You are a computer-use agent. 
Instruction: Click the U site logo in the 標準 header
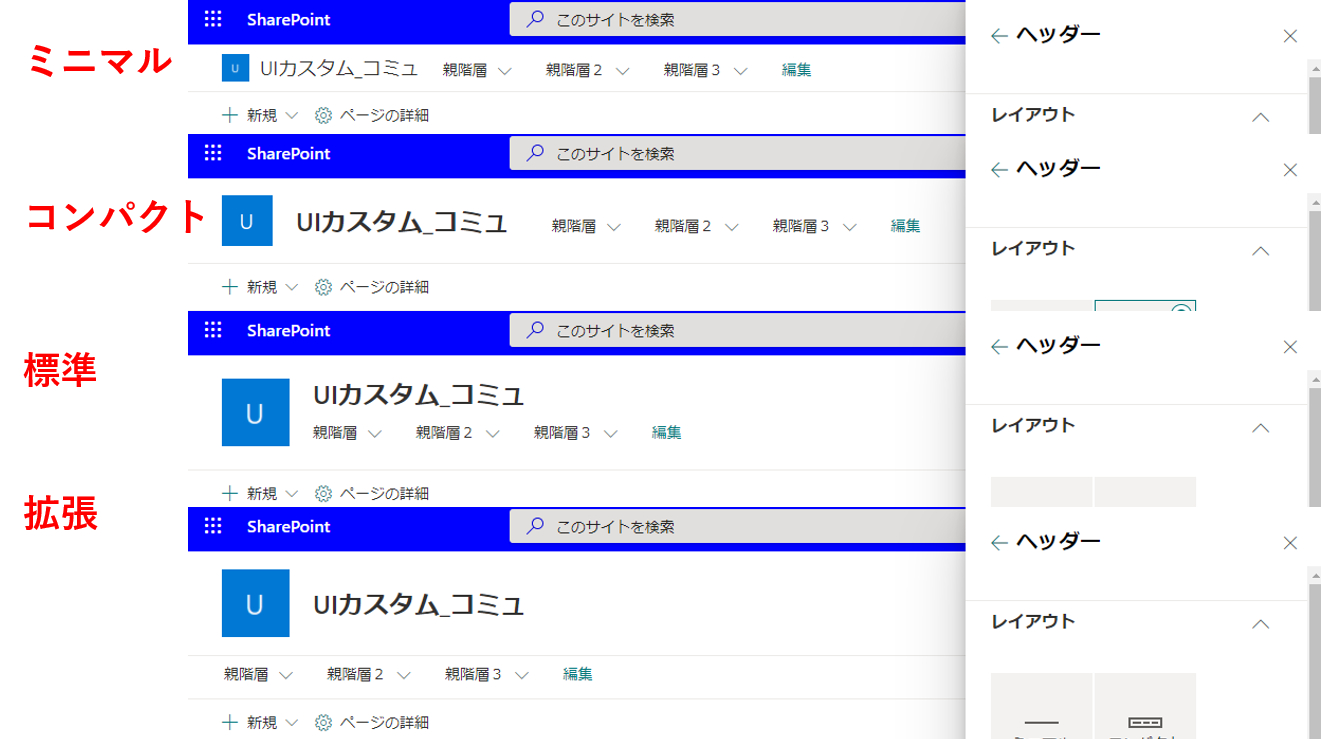click(x=256, y=412)
